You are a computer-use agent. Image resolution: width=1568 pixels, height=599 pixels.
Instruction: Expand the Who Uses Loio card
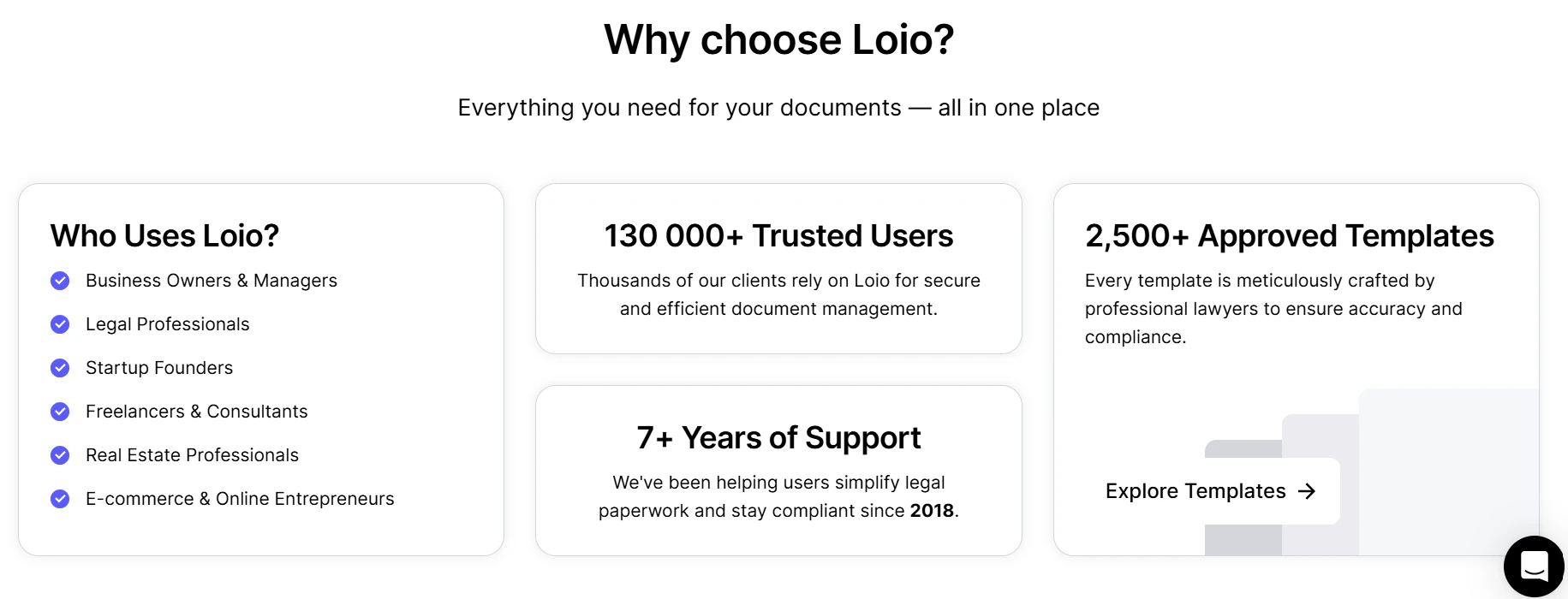pos(261,368)
